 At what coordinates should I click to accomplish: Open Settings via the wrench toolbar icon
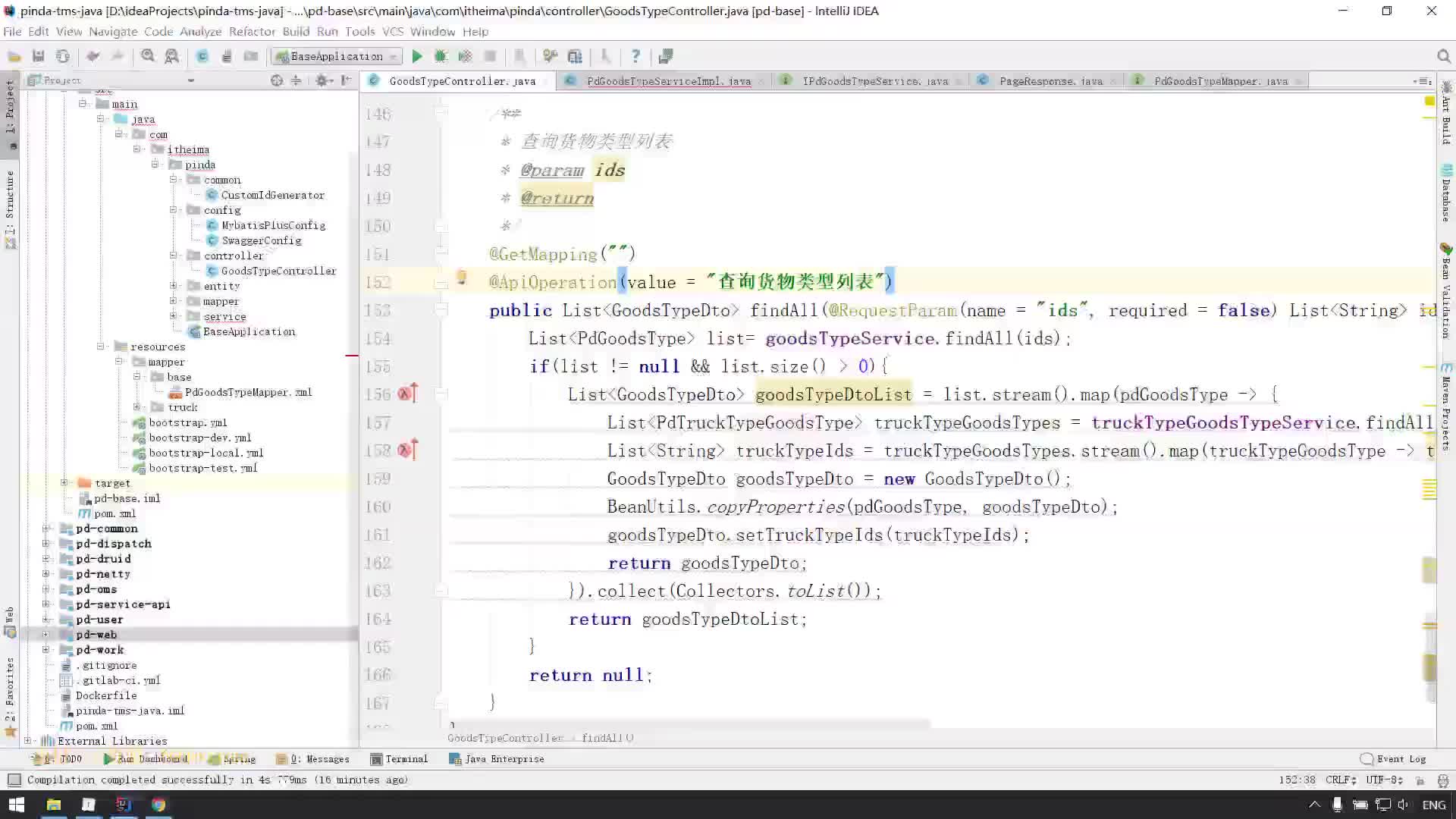pos(551,56)
